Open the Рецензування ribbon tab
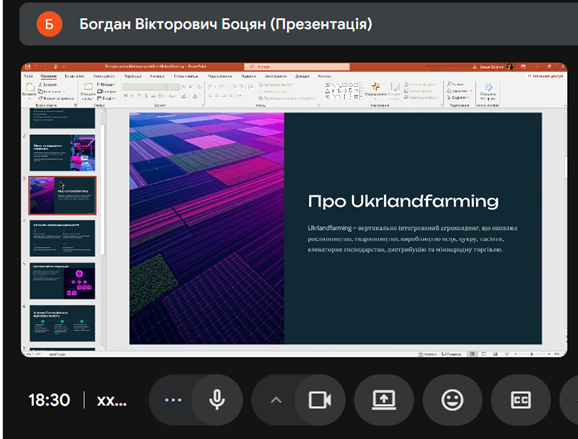This screenshot has height=439, width=578. 220,76
